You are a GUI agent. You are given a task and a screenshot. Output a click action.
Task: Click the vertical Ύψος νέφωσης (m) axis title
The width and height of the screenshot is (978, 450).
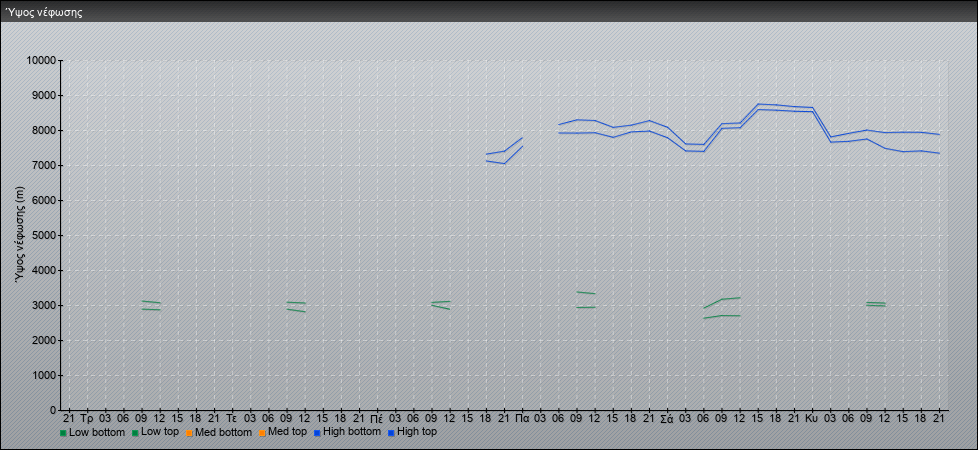click(20, 234)
